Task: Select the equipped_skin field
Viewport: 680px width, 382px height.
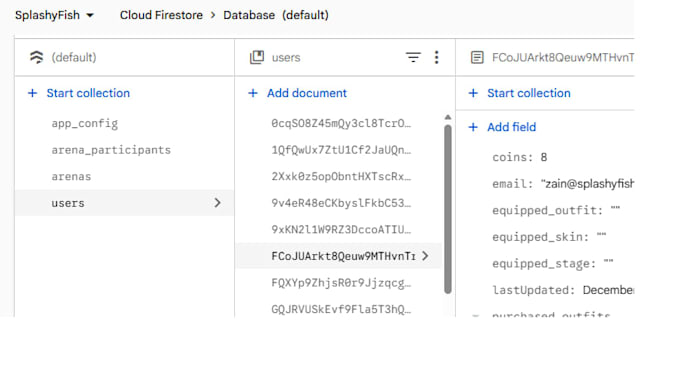Action: coord(549,237)
